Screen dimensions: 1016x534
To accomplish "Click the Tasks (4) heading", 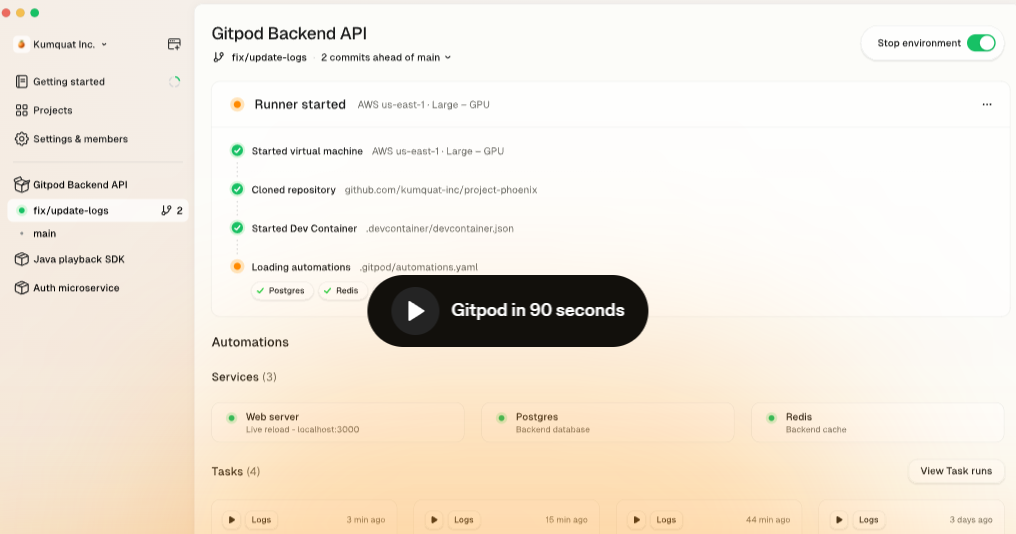I will tap(235, 472).
